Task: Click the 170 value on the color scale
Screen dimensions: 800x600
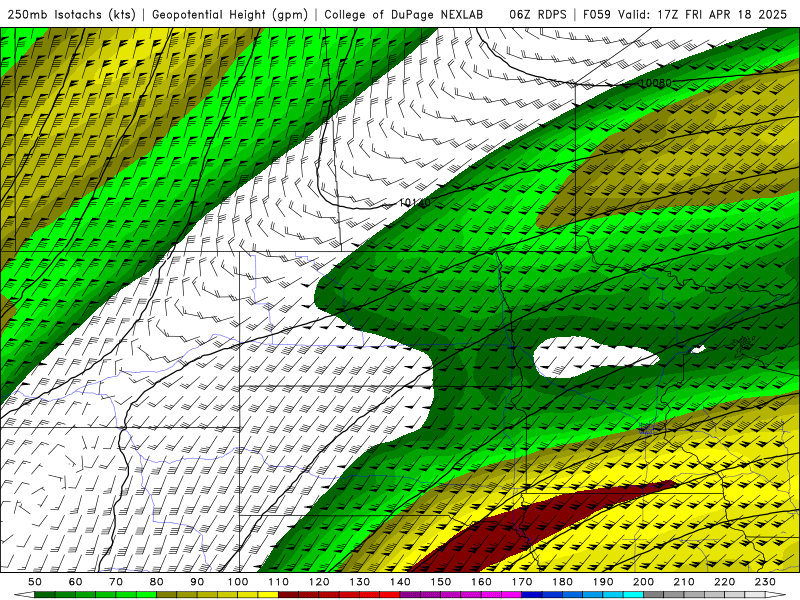Action: point(522,582)
